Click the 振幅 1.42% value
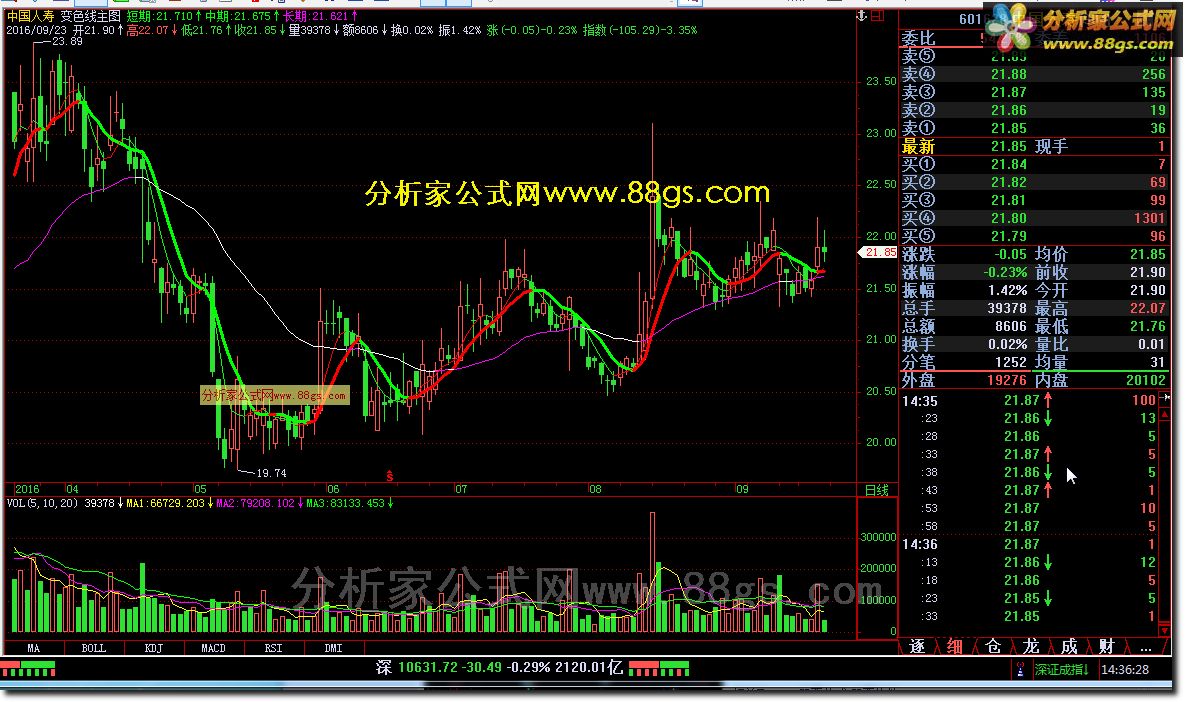 (x=1007, y=290)
